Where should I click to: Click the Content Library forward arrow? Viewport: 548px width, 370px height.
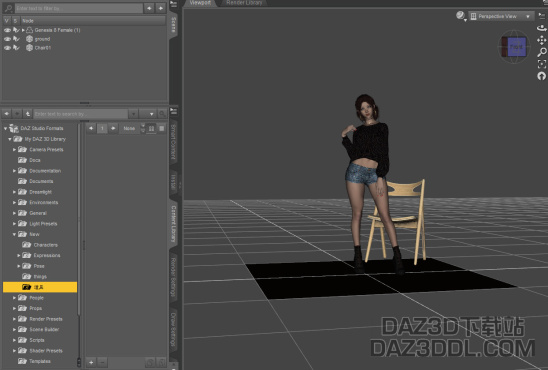[x=17, y=114]
